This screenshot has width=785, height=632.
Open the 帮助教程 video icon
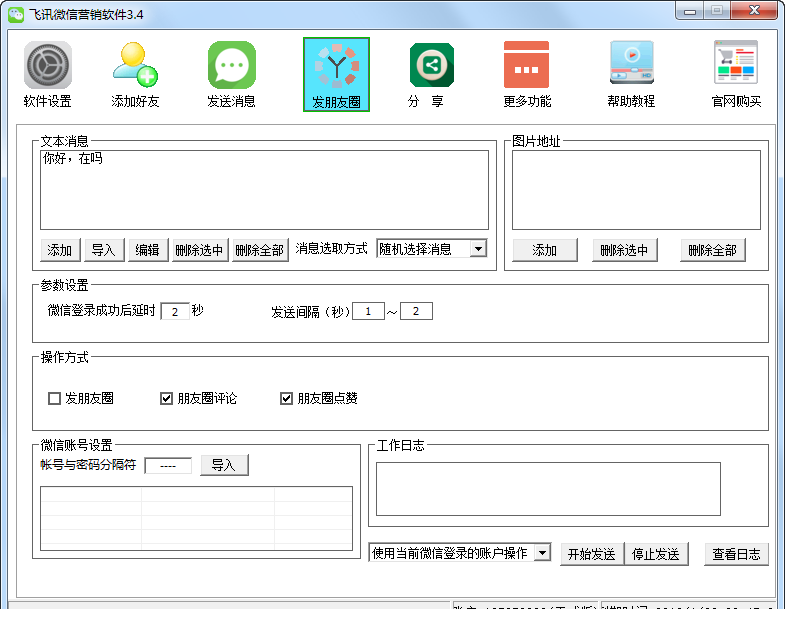click(632, 63)
